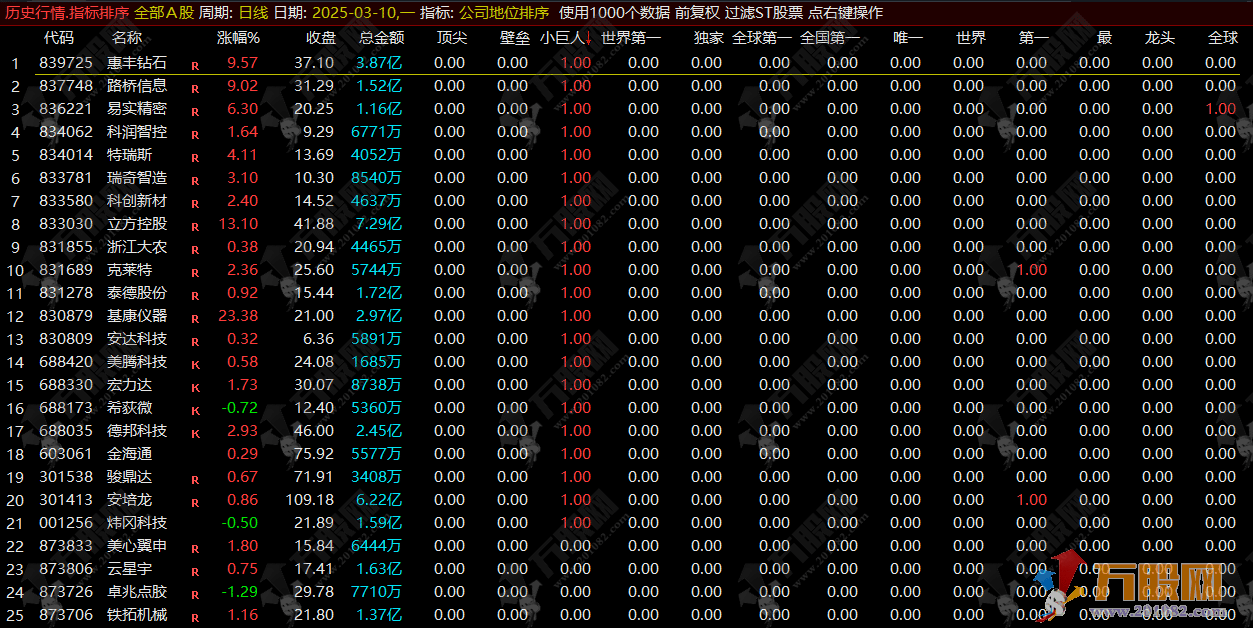The image size is (1253, 628).
Task: Click the K marker beside 德邦科技
Action: [x=195, y=432]
